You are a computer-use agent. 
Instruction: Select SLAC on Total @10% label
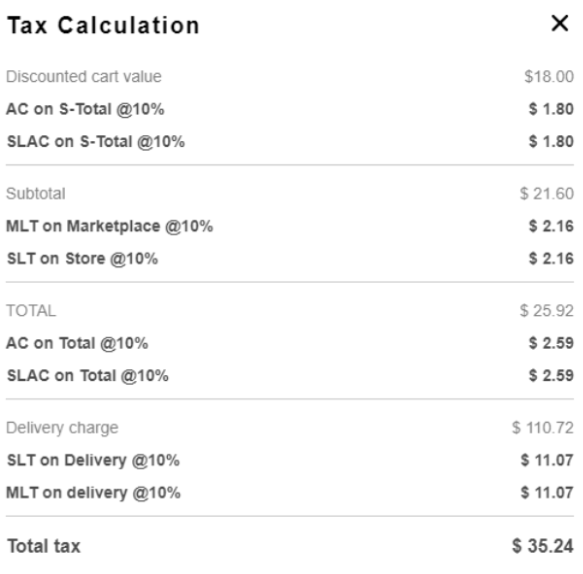(x=88, y=375)
